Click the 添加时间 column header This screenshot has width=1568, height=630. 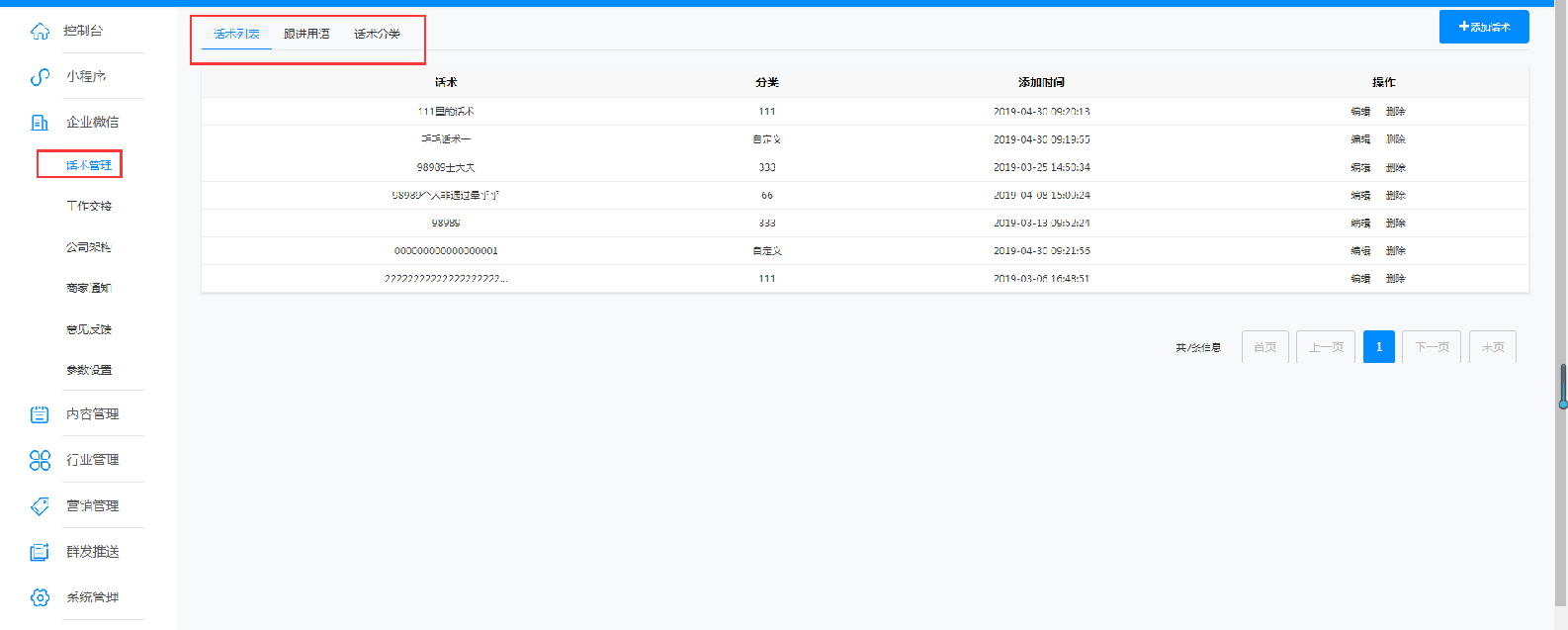coord(1042,82)
